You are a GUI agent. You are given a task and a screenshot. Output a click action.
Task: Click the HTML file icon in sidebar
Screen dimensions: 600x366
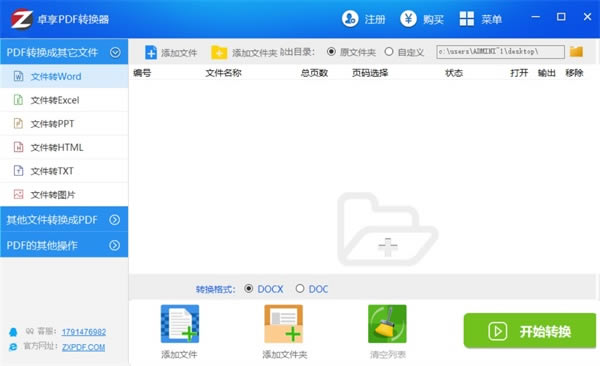click(18, 147)
